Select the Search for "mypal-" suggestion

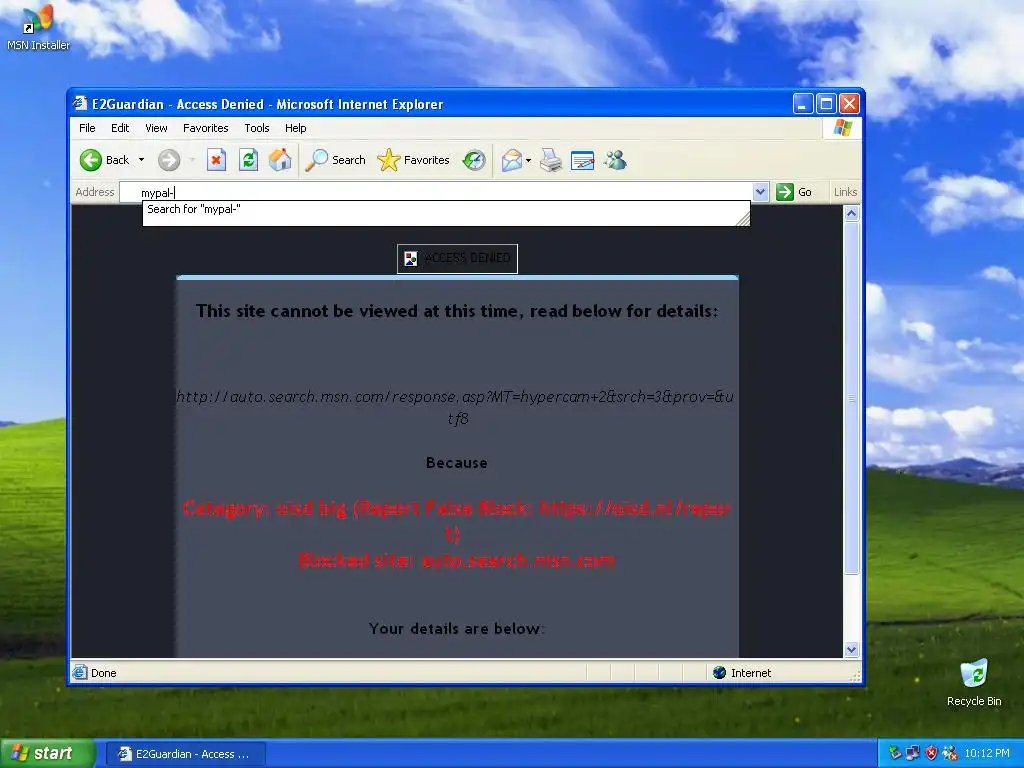point(446,210)
